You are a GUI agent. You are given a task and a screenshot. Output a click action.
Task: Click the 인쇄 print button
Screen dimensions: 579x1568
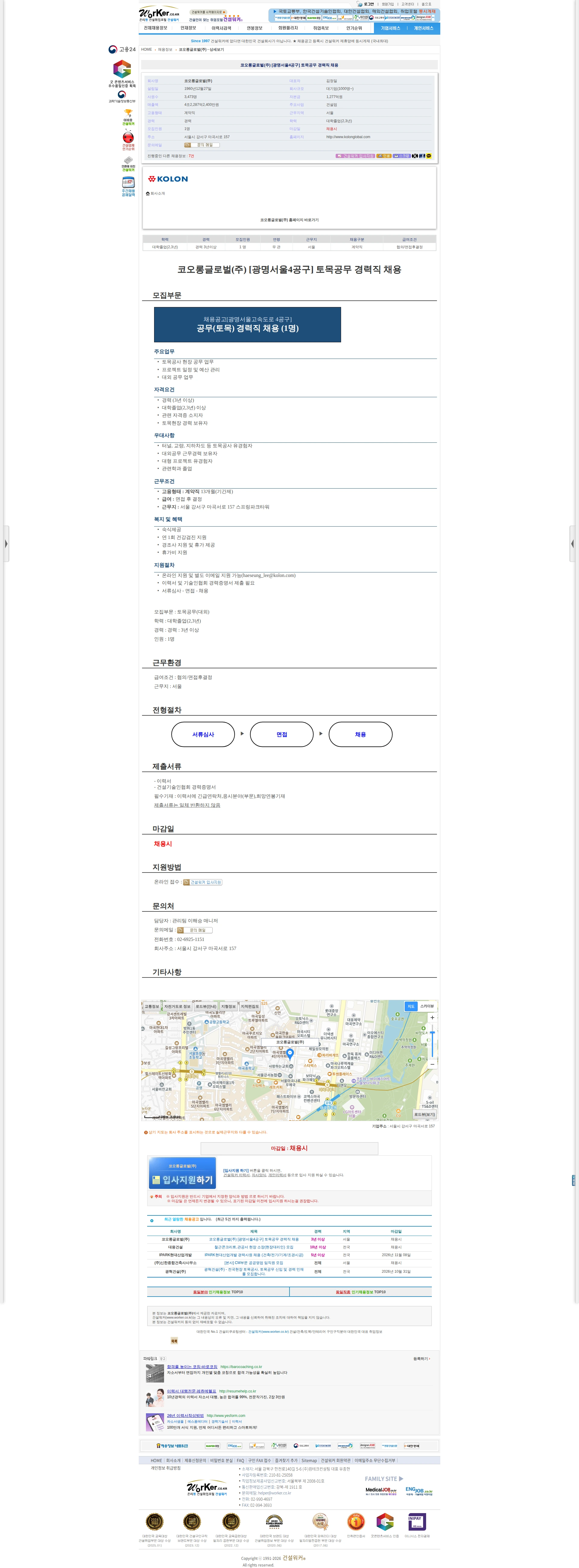tap(384, 156)
